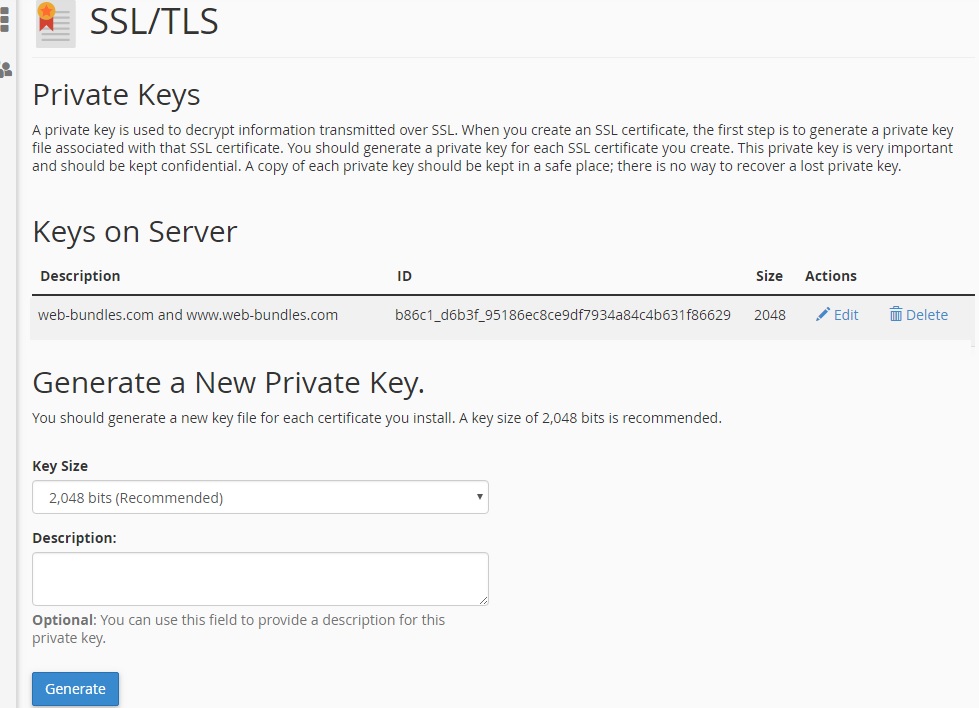This screenshot has height=708, width=979.
Task: Click the Actions column header
Action: (x=830, y=276)
